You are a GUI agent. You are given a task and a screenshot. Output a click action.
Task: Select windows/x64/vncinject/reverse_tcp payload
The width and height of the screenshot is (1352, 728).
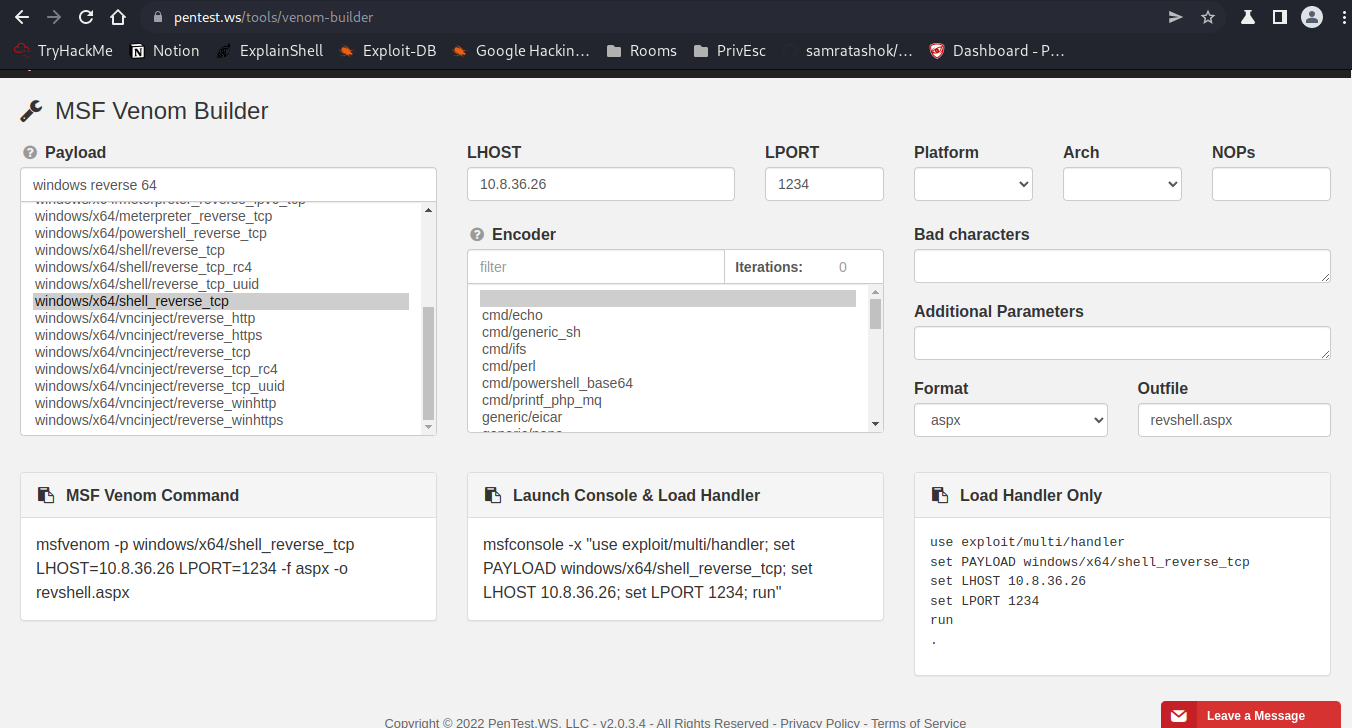pyautogui.click(x=221, y=352)
